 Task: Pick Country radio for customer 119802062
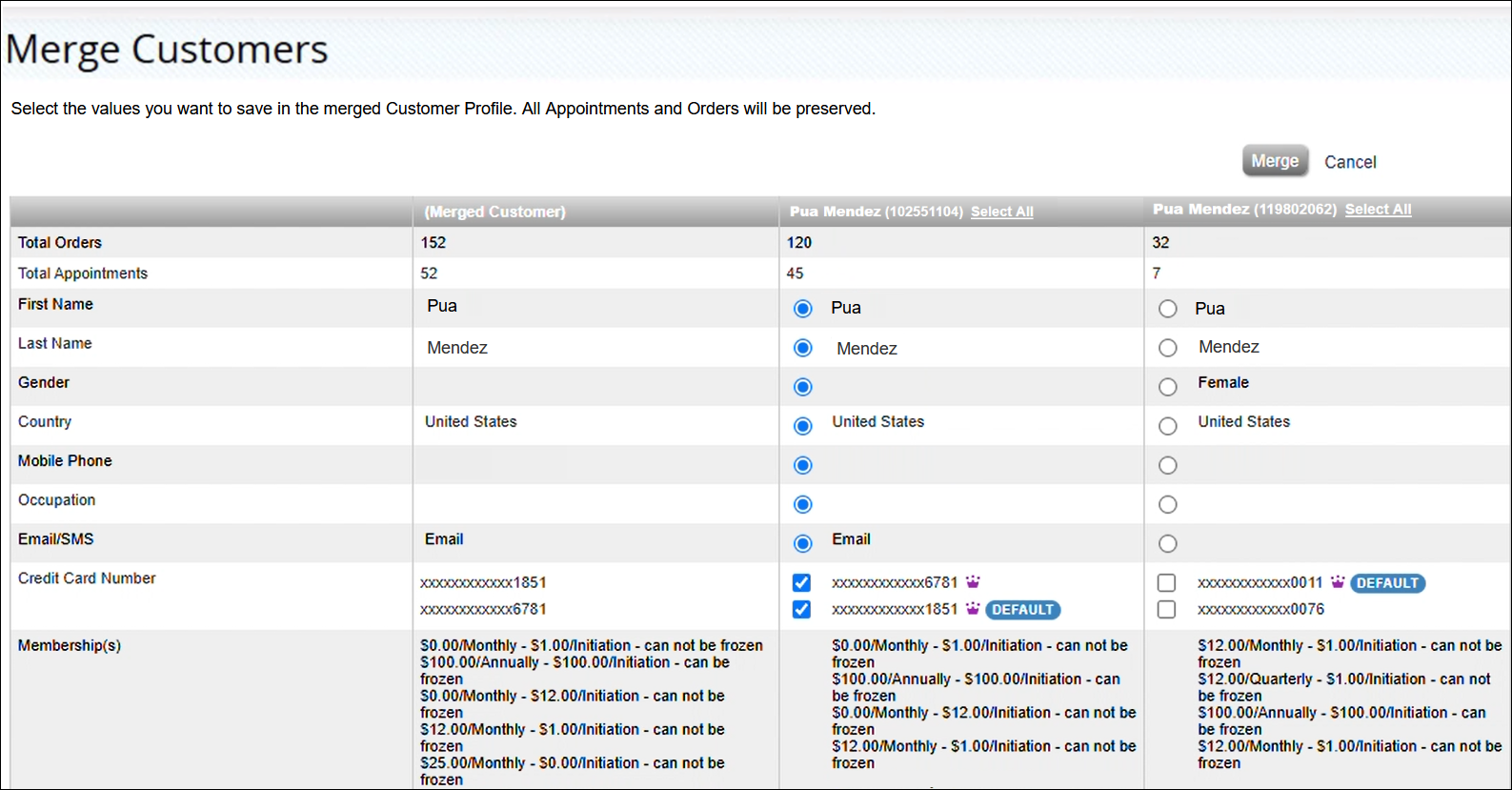tap(1168, 426)
